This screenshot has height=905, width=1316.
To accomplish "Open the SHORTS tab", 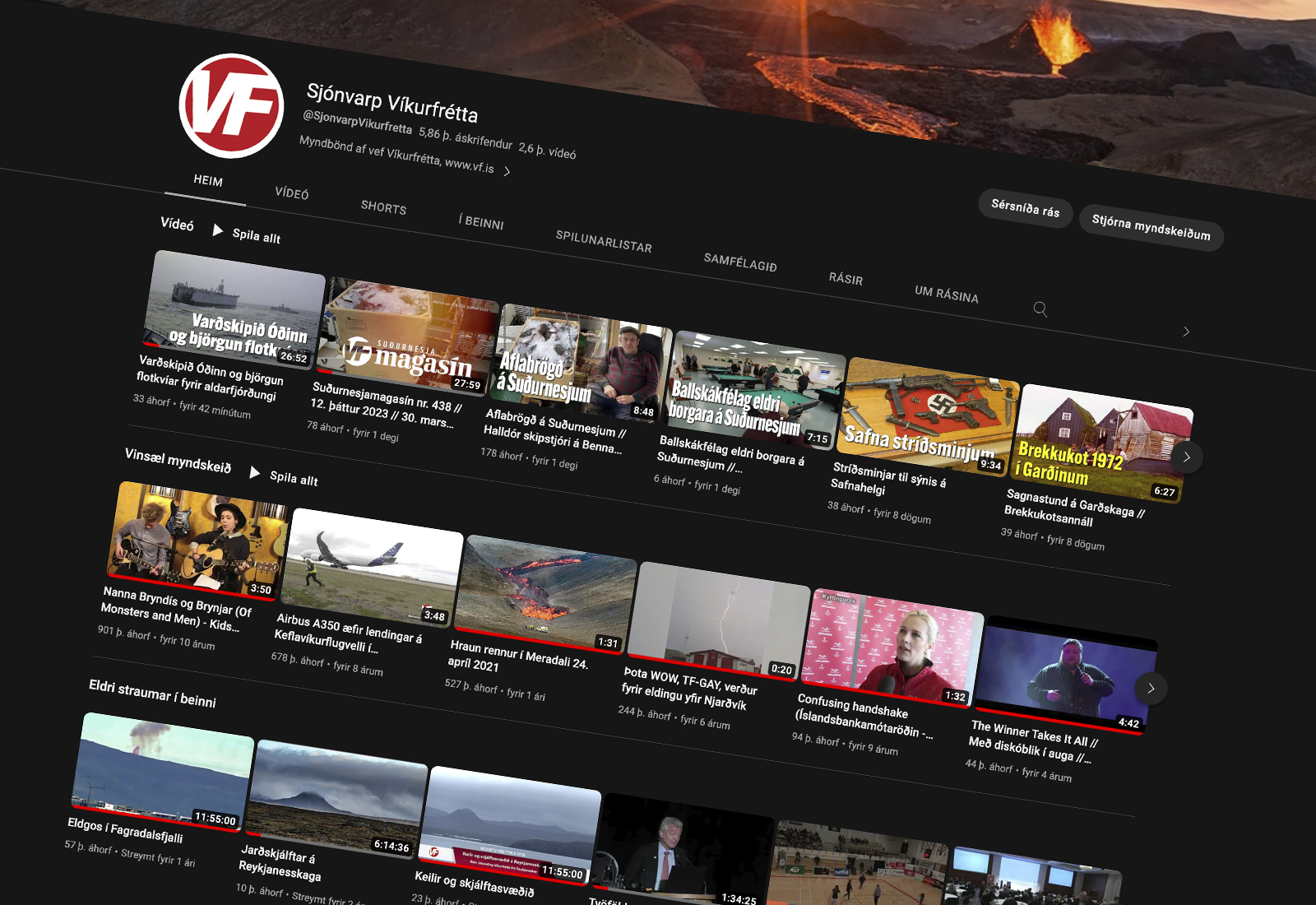I will [x=383, y=207].
